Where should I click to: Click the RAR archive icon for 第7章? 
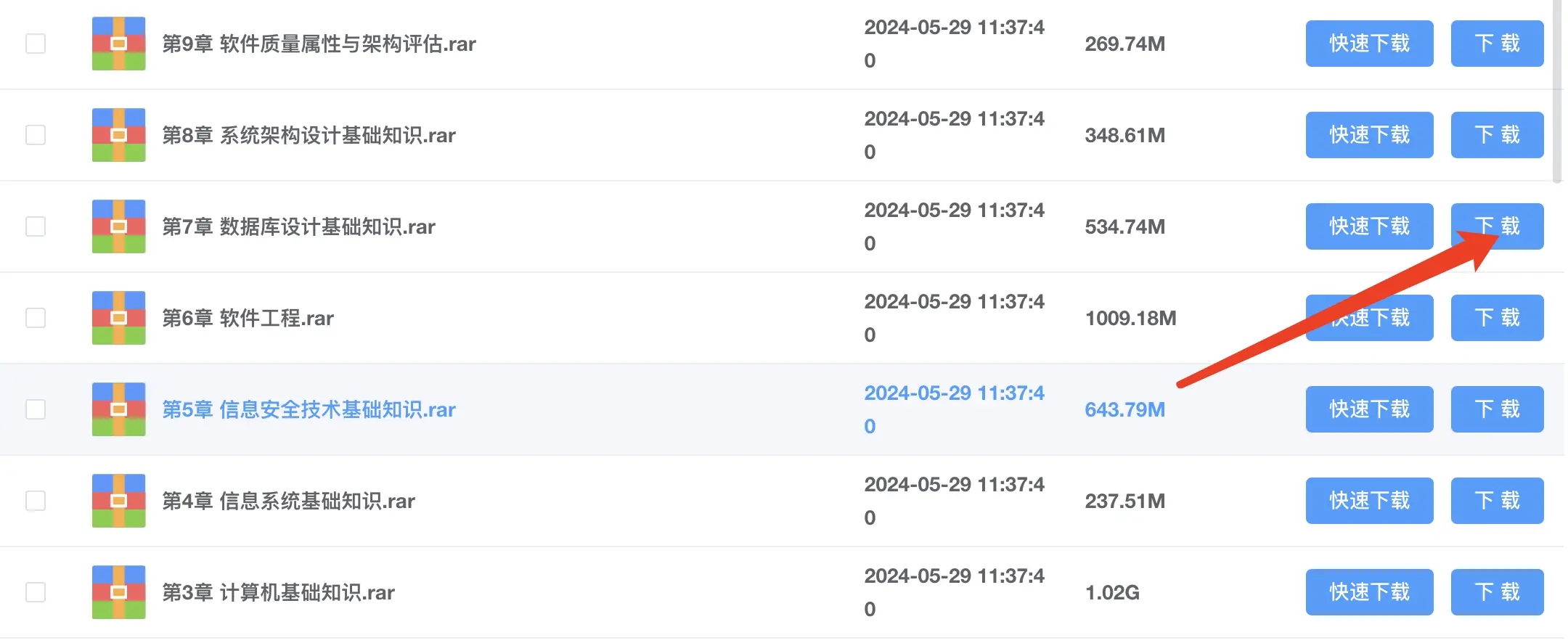tap(118, 226)
